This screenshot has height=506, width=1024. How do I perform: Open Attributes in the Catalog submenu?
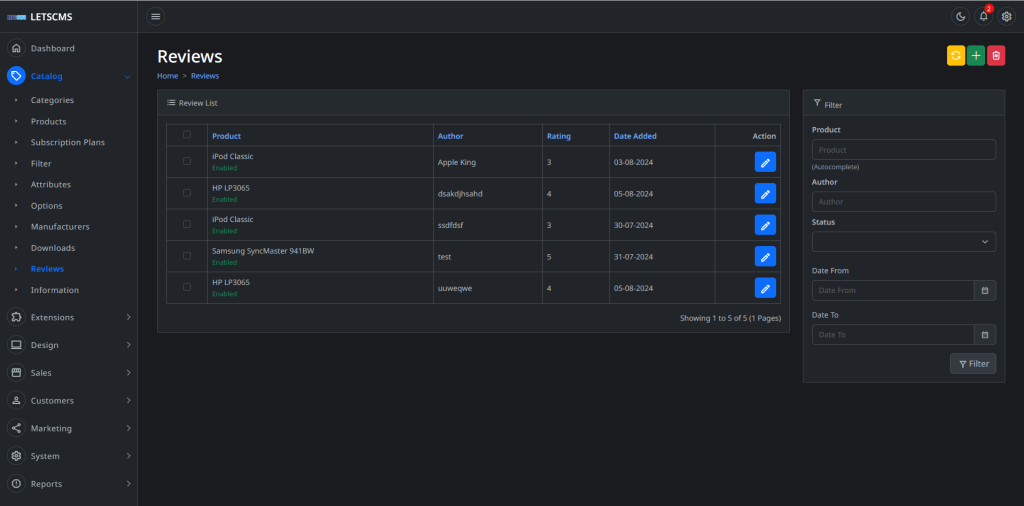pyautogui.click(x=51, y=185)
